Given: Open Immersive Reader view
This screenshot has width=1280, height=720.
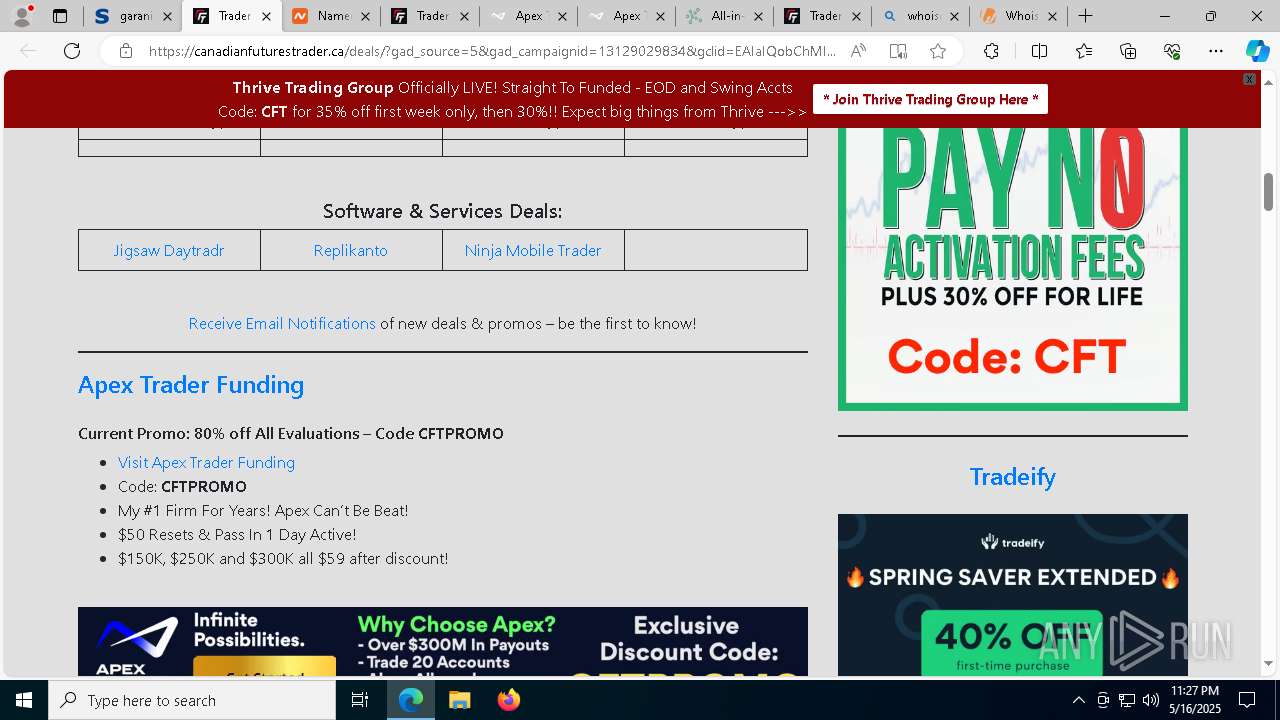Looking at the screenshot, I should pos(898,51).
